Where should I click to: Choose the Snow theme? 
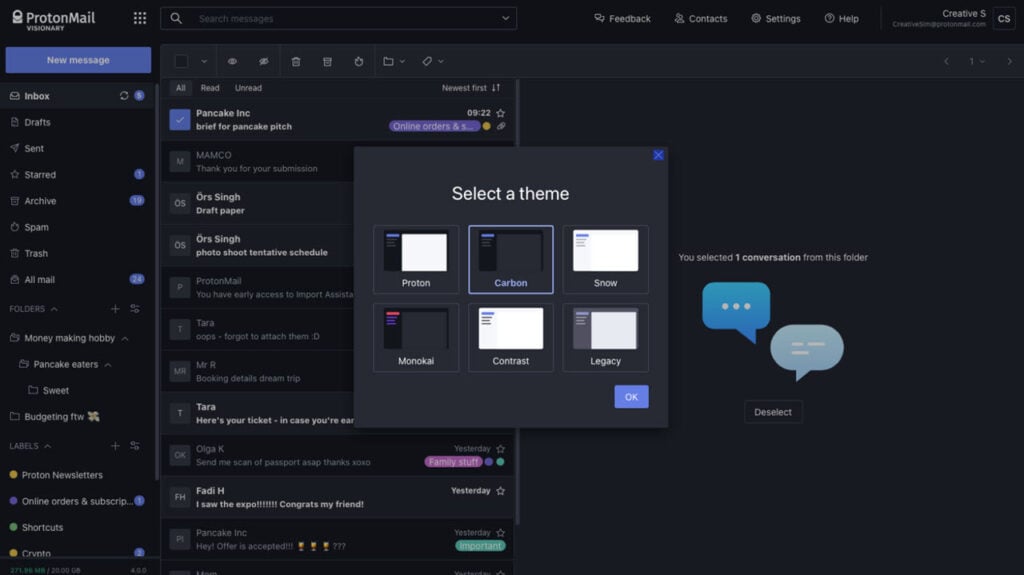605,259
